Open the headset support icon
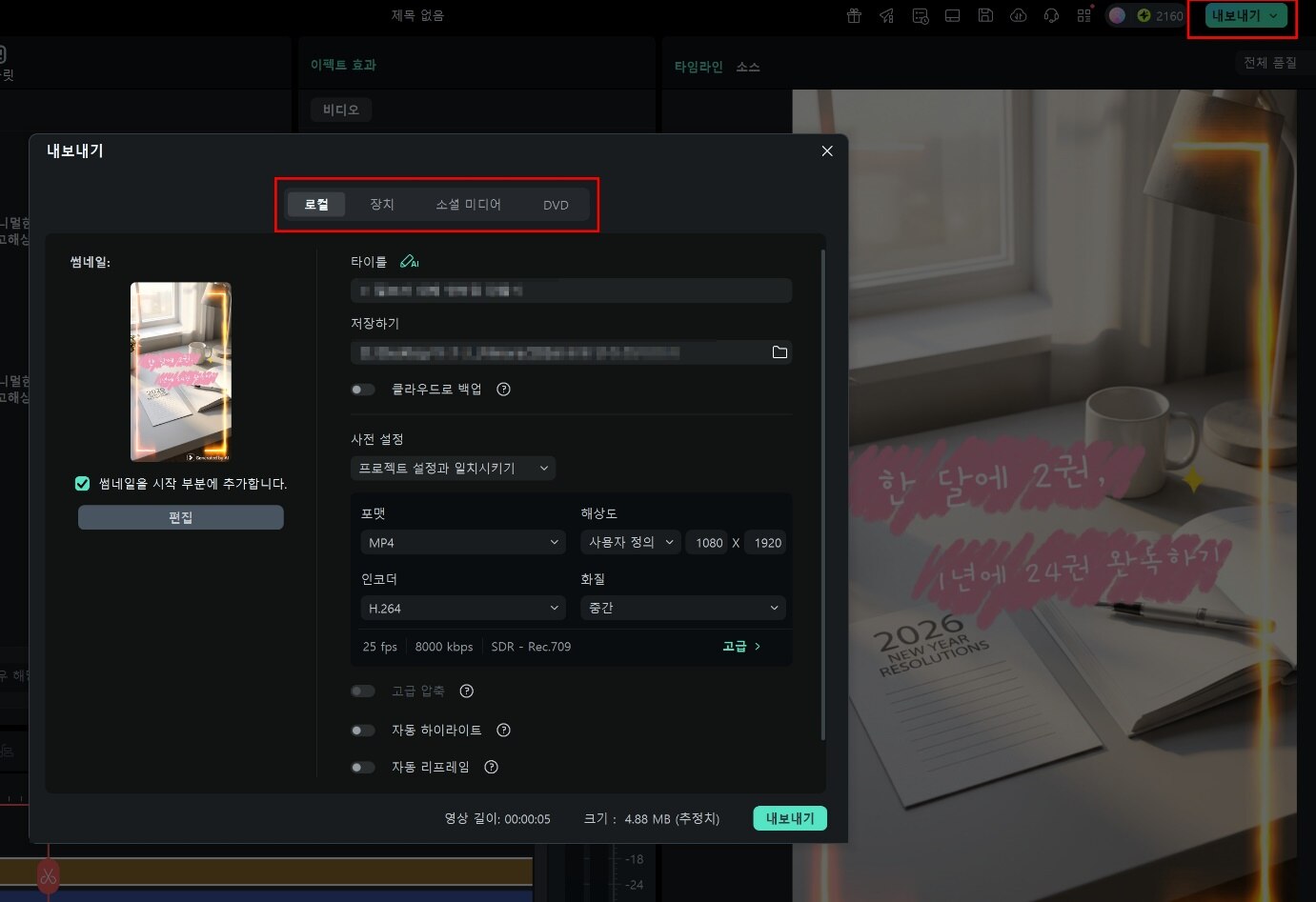1316x902 pixels. tap(1051, 16)
